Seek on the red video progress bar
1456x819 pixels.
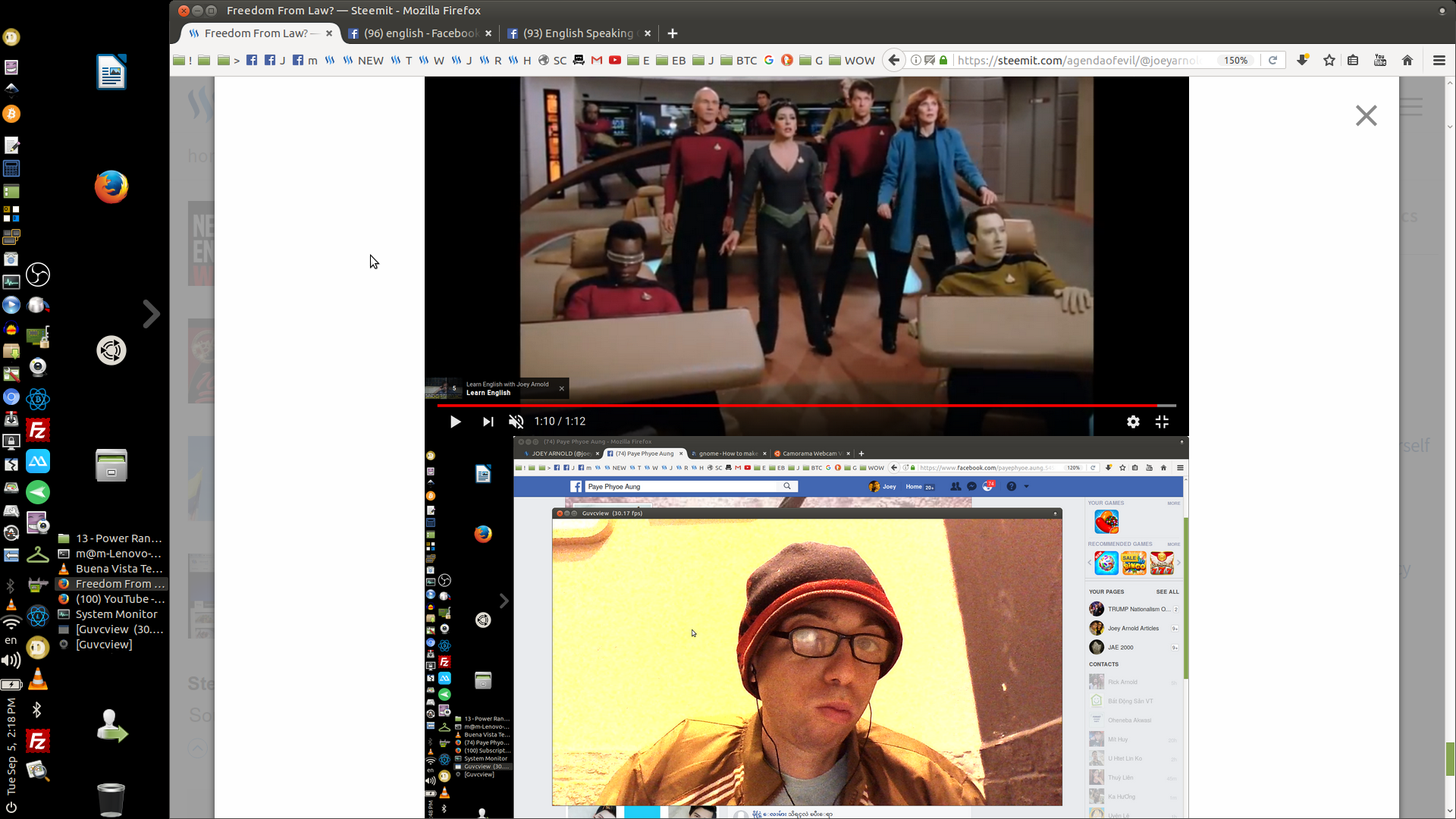[x=806, y=406]
